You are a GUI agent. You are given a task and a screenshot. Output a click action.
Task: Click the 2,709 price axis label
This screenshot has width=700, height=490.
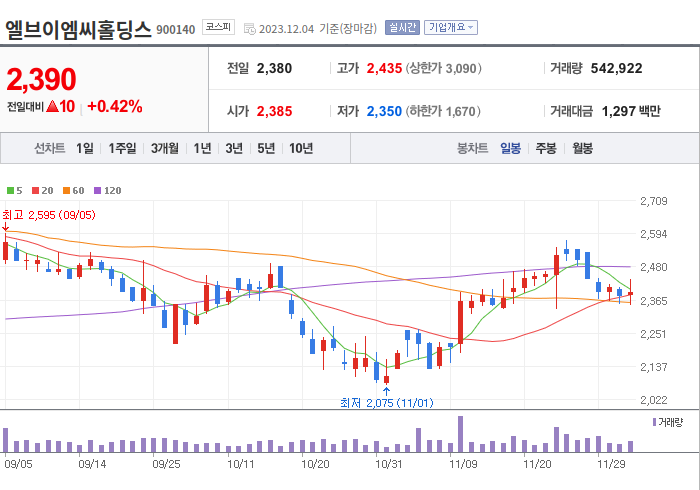click(x=654, y=201)
